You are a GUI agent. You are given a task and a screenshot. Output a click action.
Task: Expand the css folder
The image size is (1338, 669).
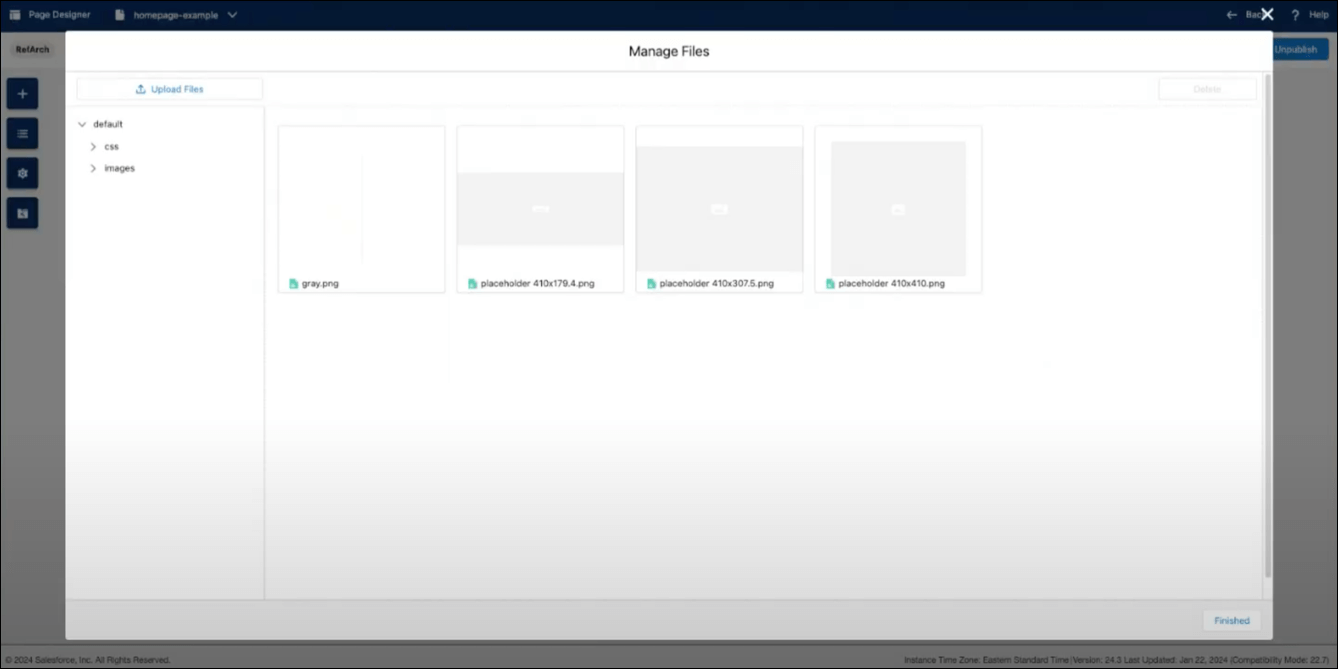93,146
